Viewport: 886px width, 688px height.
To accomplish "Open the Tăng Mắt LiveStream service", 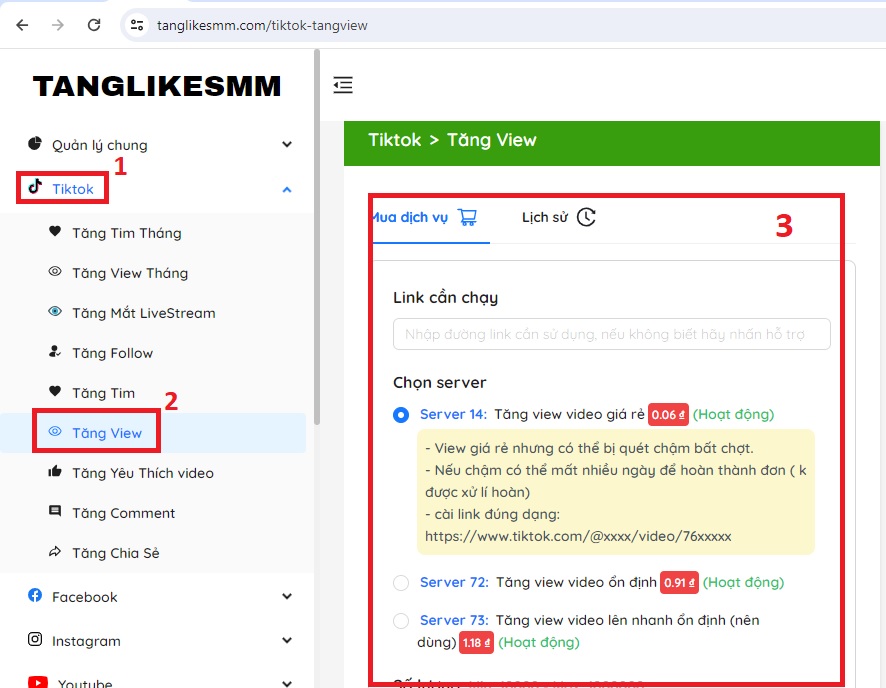I will pos(144,313).
